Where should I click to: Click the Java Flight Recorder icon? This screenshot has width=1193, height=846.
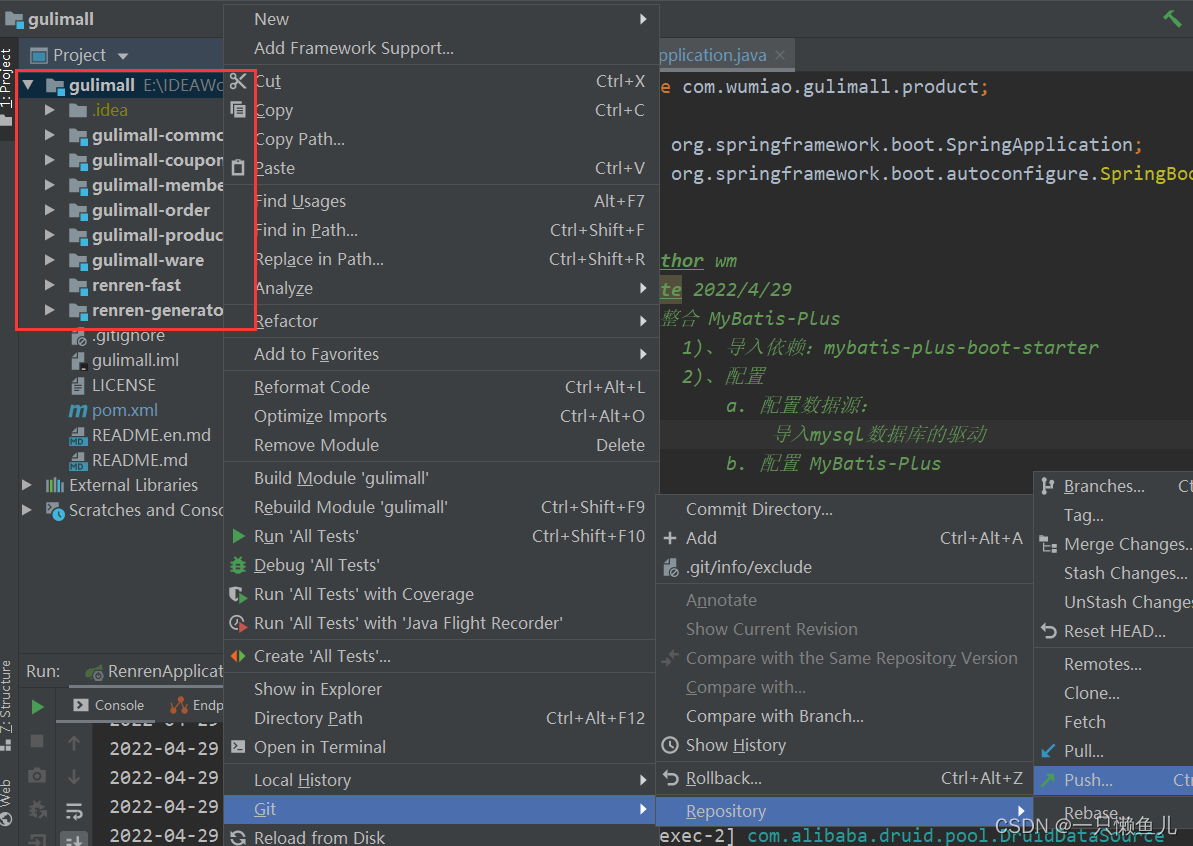(238, 623)
